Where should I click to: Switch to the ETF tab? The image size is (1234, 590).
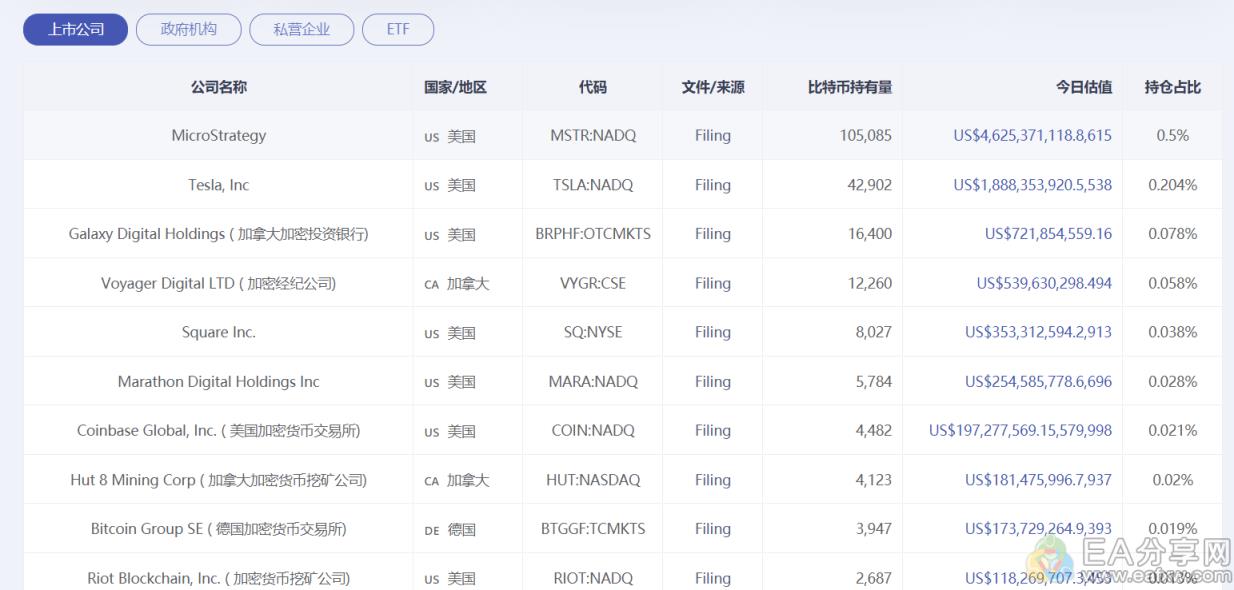398,29
